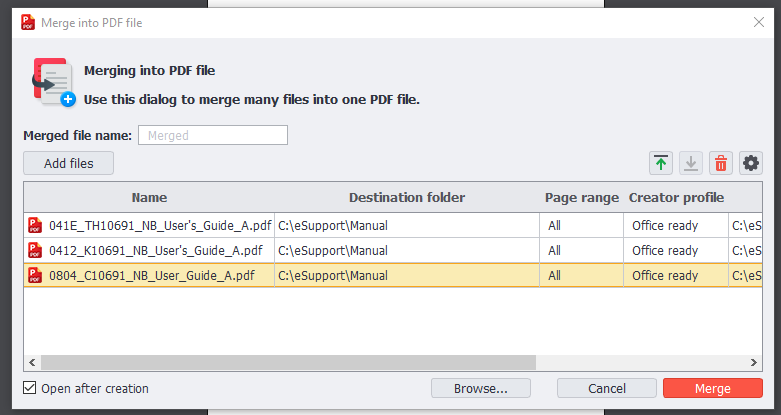Click the red trash delete icon

(x=720, y=163)
